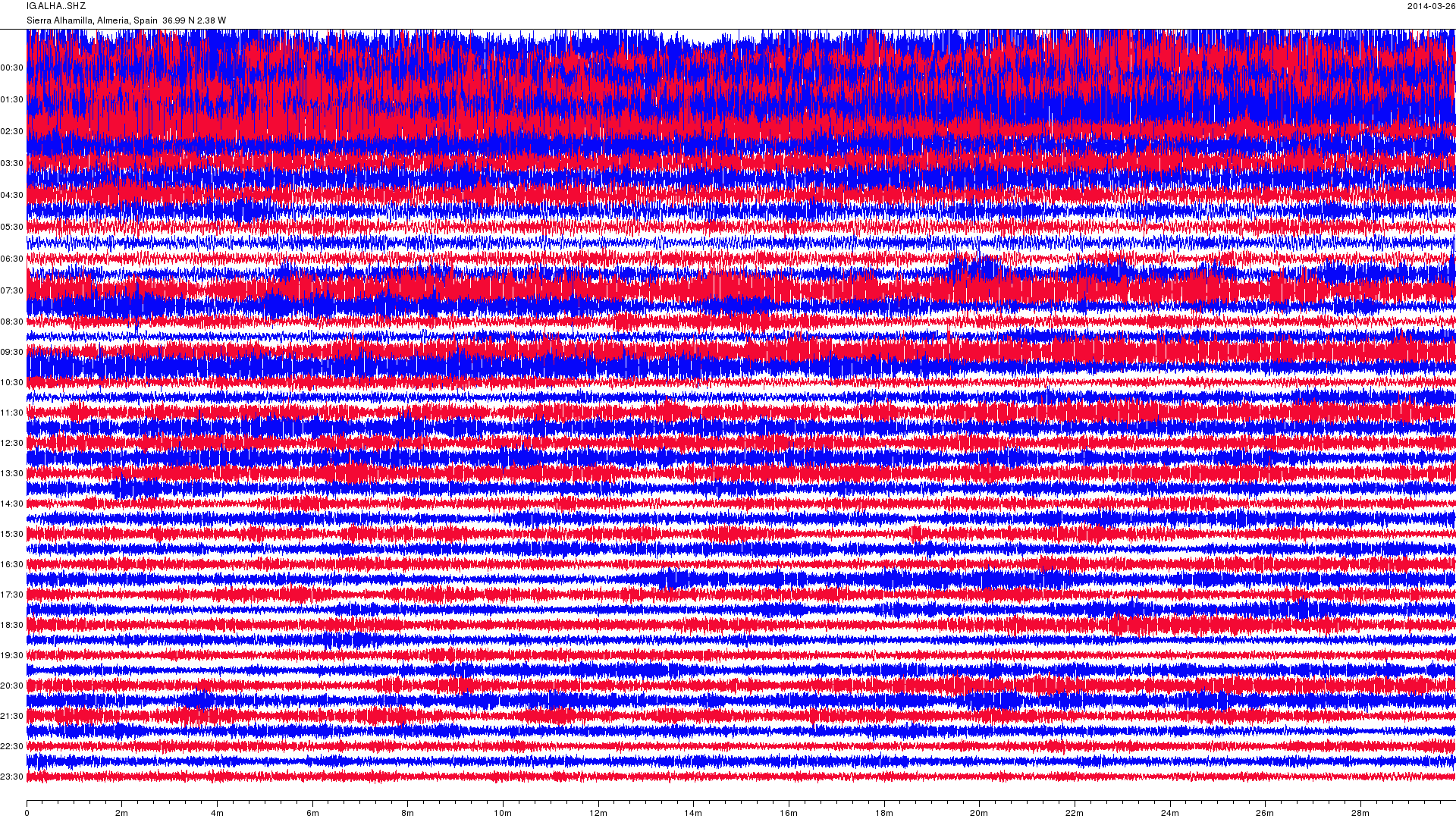Click the 4m mark on the minute axis
1456x819 pixels.
coord(218,813)
